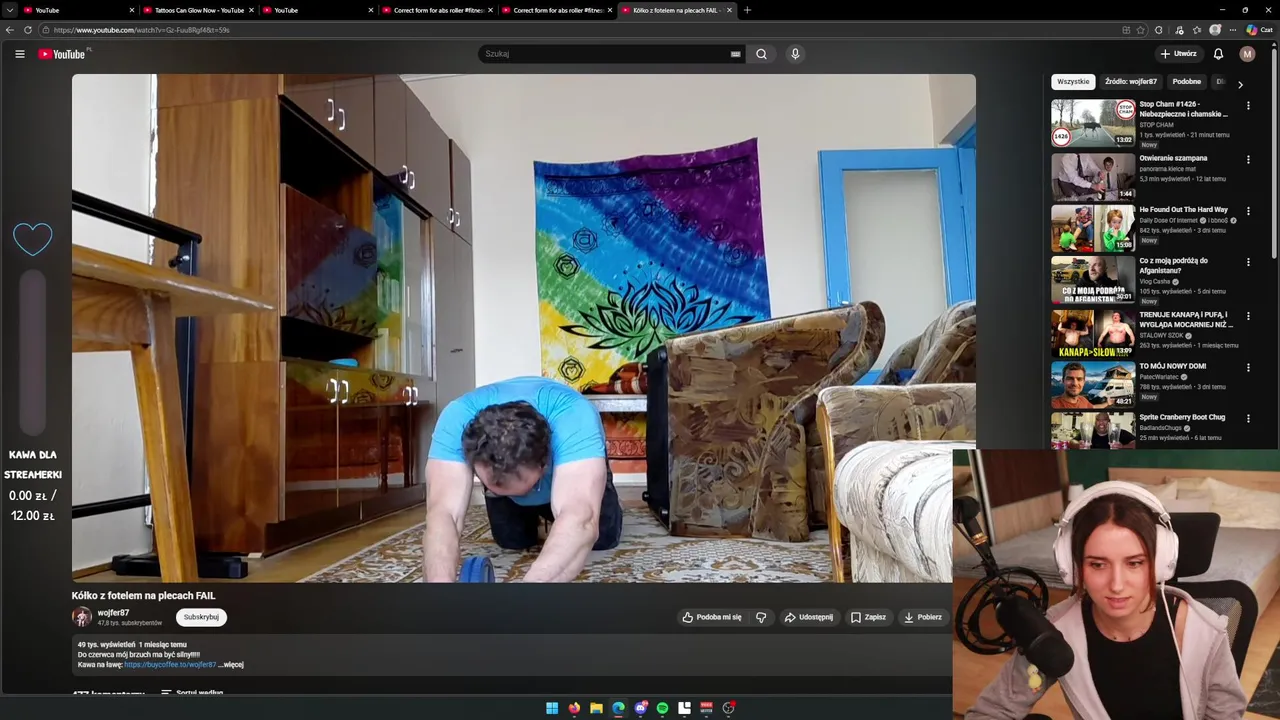Click the search magnifier button
This screenshot has width=1280, height=720.
pos(761,54)
